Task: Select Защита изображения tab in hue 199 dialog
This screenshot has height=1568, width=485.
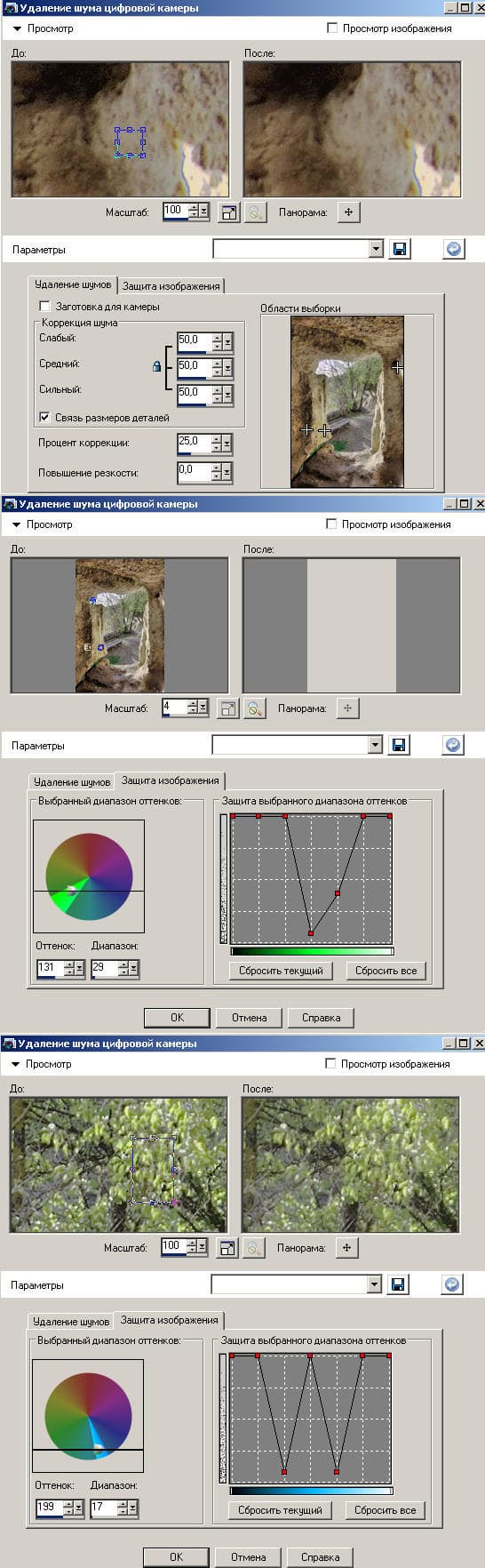Action: (x=169, y=1320)
